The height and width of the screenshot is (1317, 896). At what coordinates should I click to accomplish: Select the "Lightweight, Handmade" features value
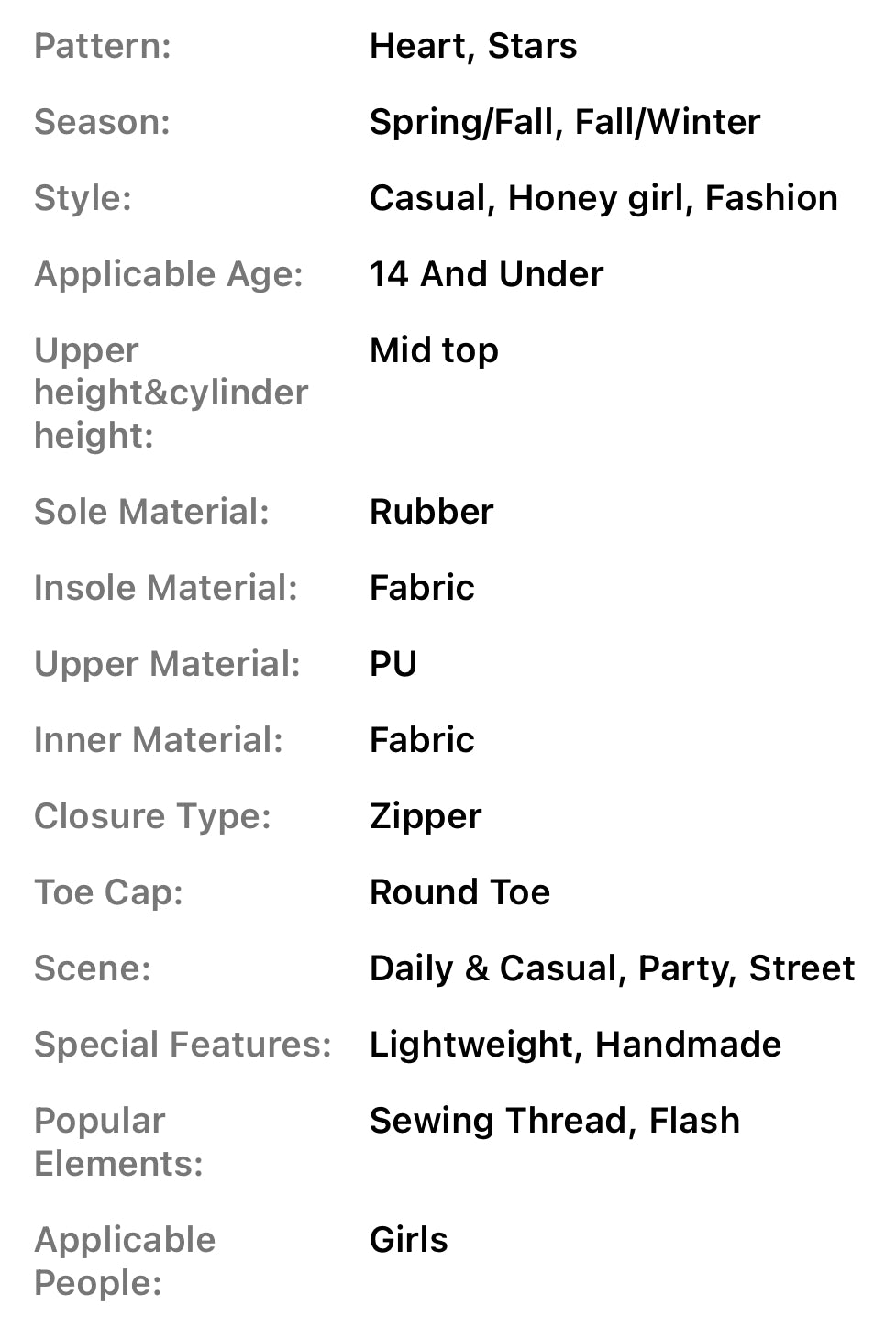click(x=575, y=1045)
